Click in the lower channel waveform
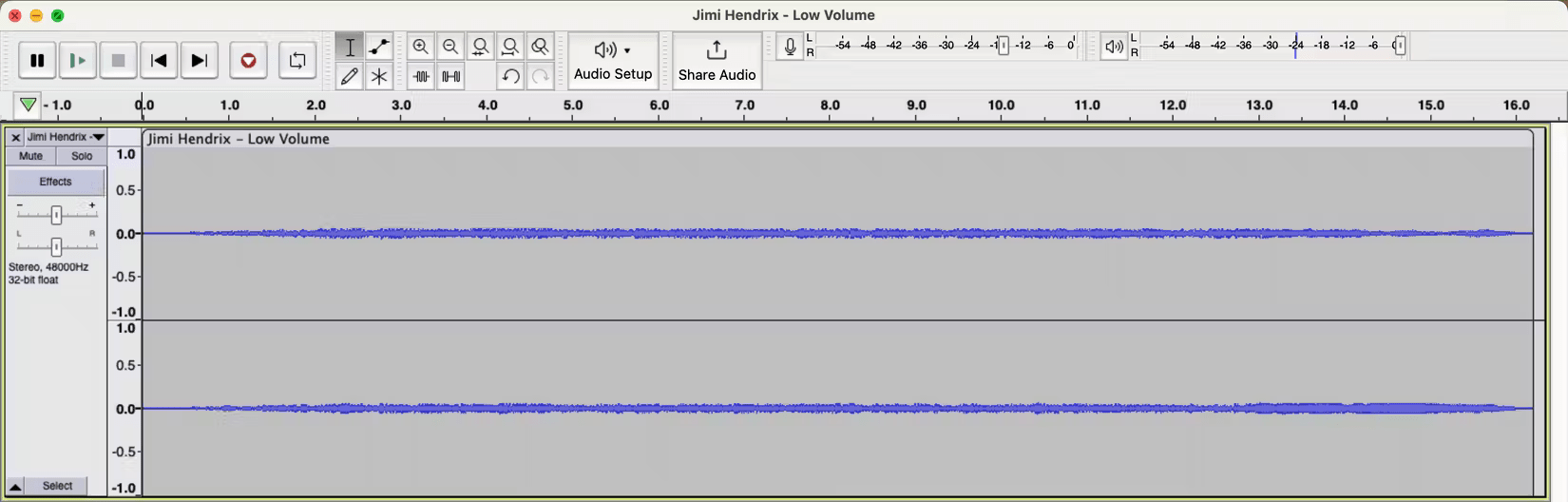The height and width of the screenshot is (502, 1568). coord(837,409)
